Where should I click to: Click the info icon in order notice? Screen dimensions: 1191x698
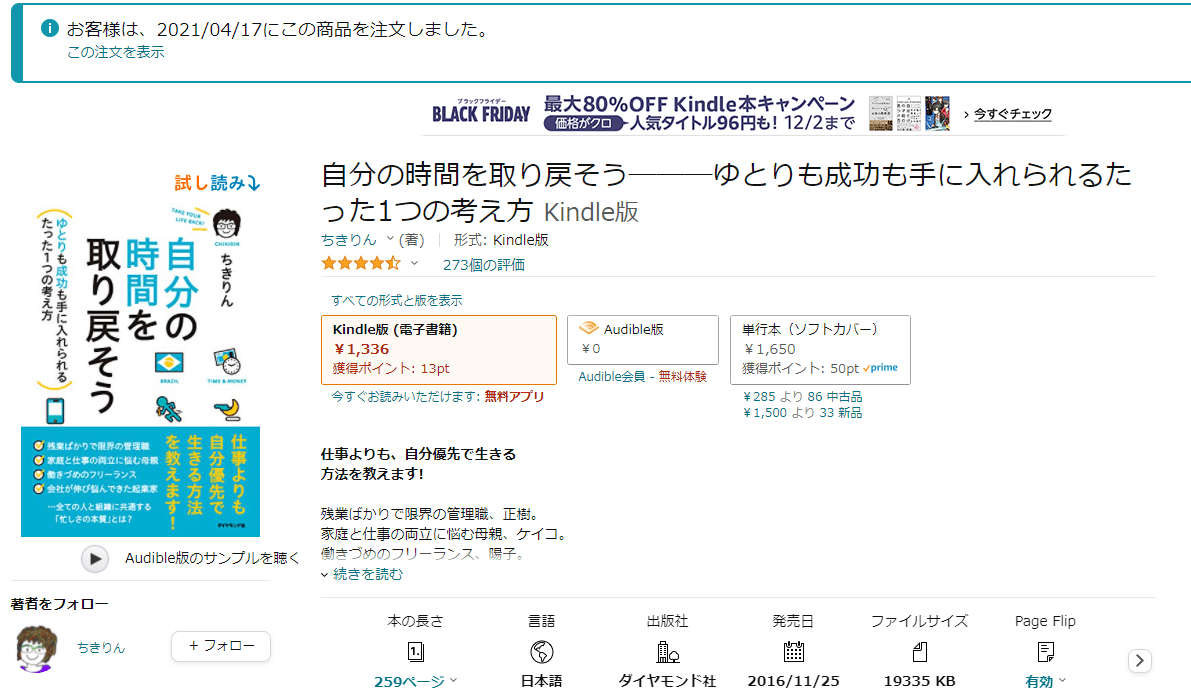pos(49,29)
